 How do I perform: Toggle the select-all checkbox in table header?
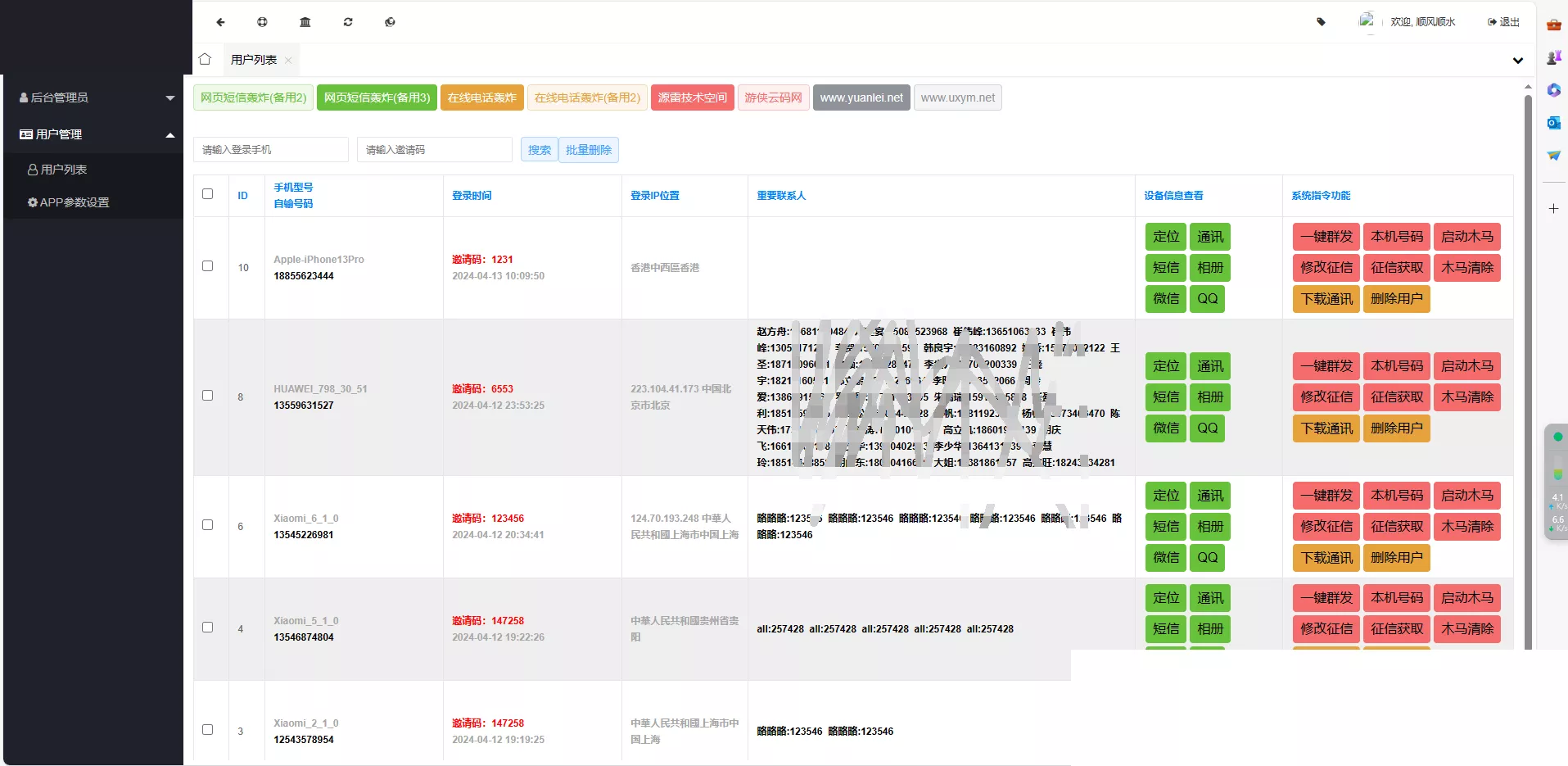point(208,194)
